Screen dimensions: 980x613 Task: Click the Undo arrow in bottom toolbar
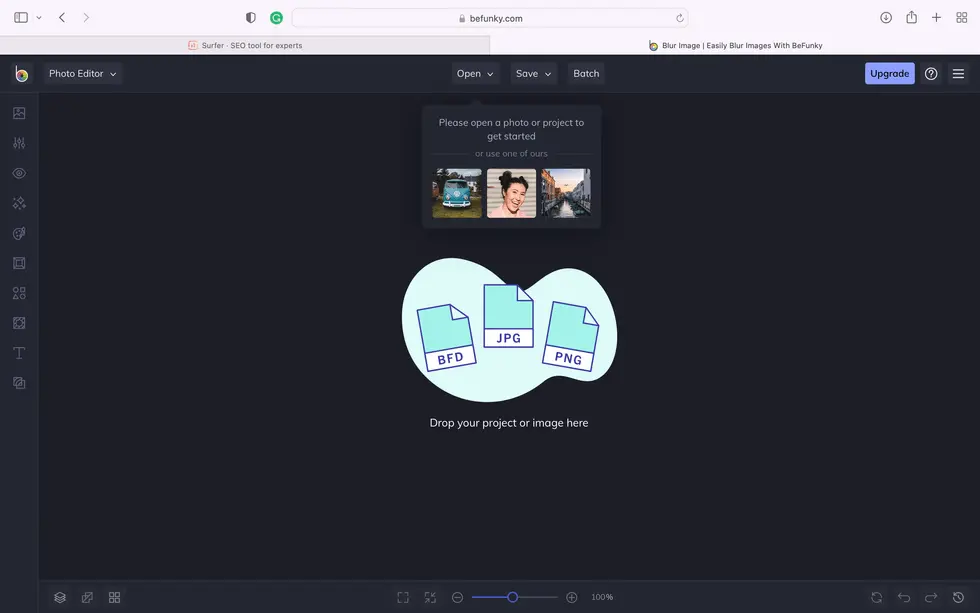click(x=903, y=596)
